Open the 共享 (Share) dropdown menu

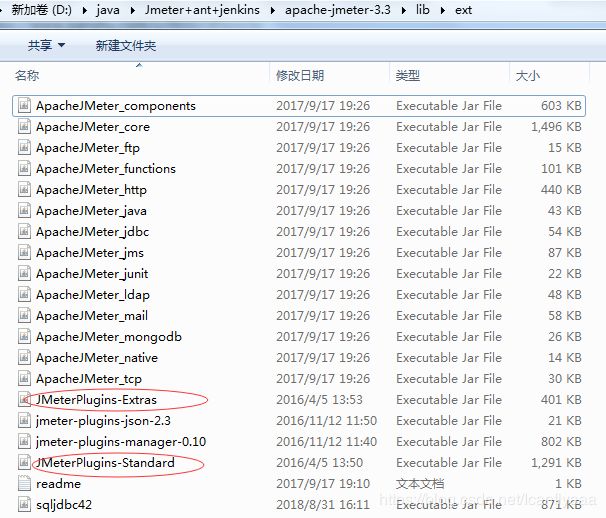46,46
